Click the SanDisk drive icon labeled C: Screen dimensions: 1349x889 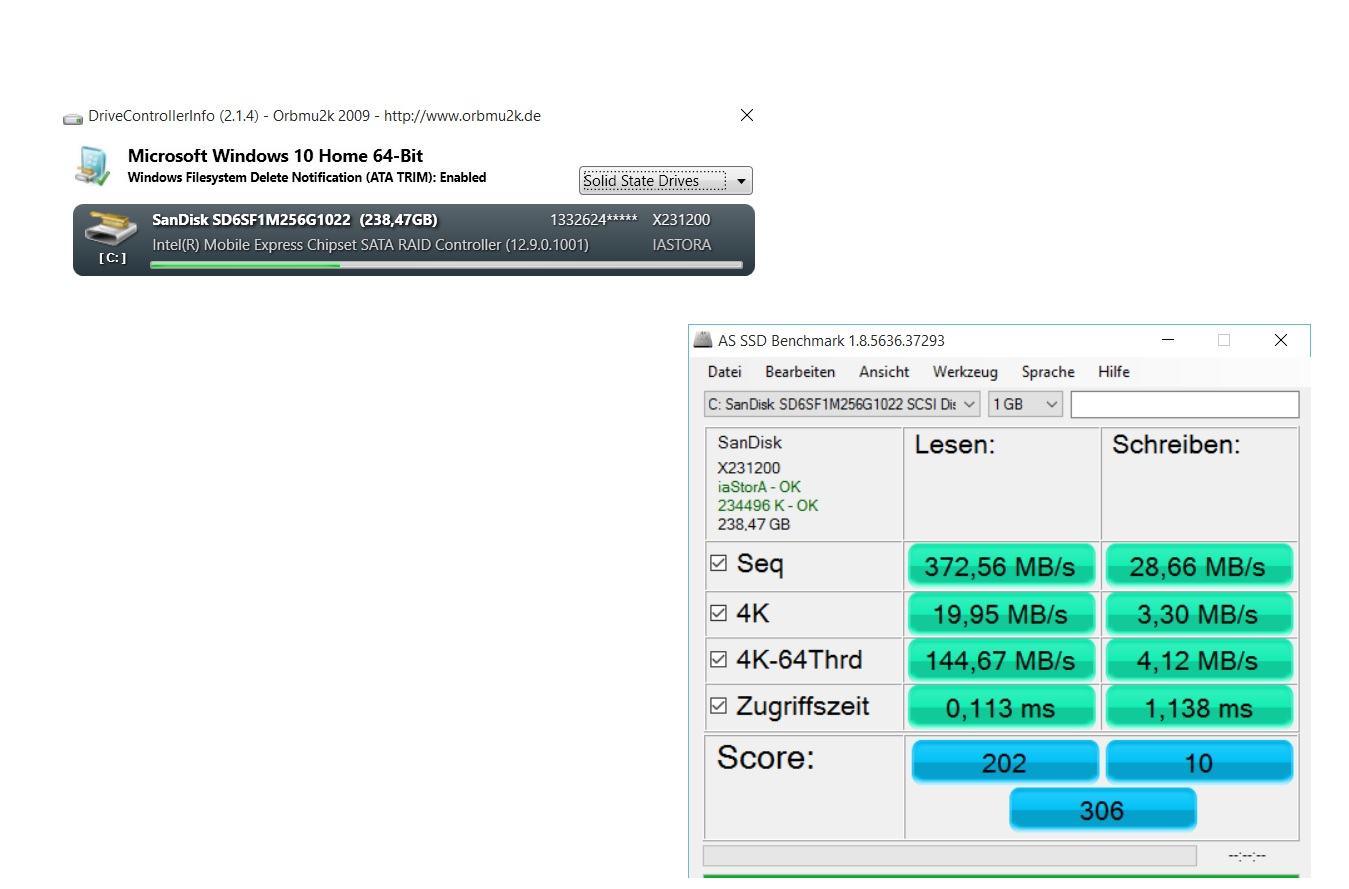click(x=110, y=230)
